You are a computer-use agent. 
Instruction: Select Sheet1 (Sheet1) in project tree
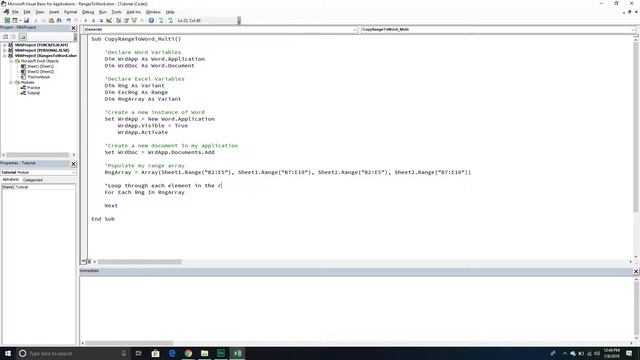tap(38, 66)
